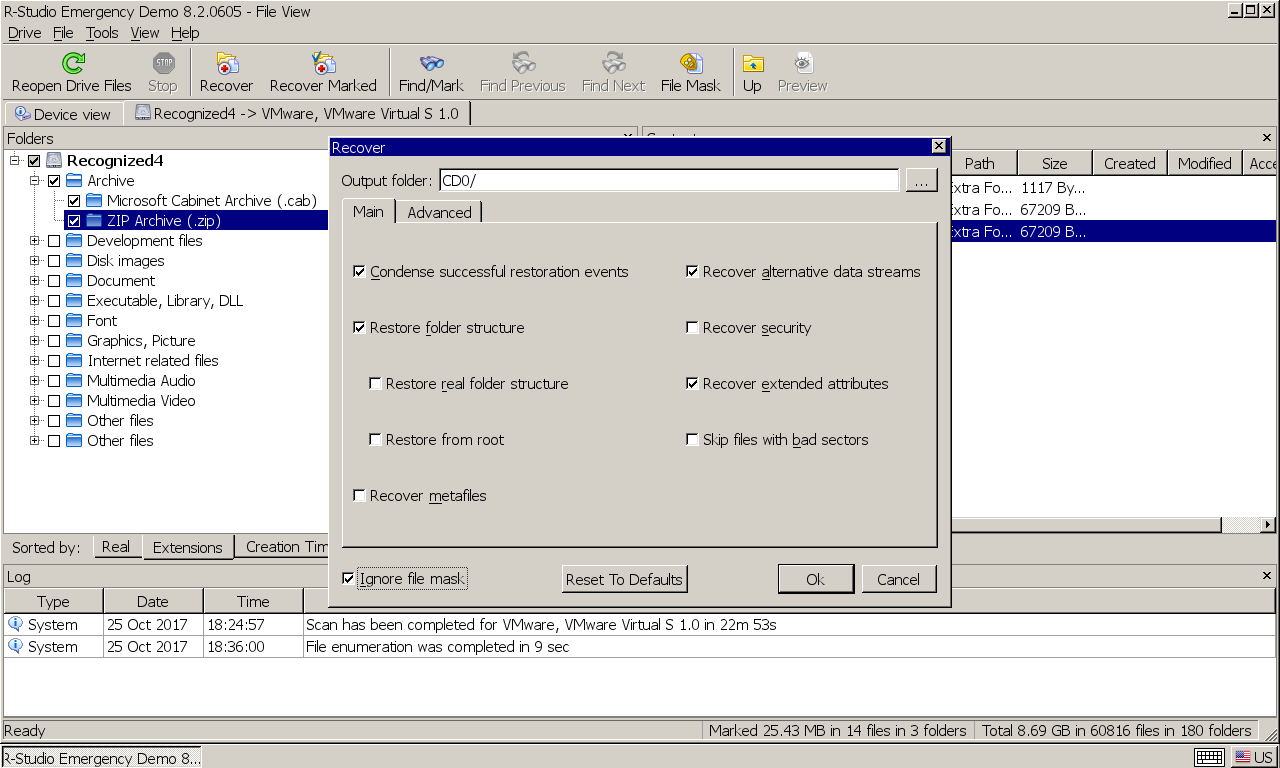Open the Drive menu

click(x=24, y=33)
